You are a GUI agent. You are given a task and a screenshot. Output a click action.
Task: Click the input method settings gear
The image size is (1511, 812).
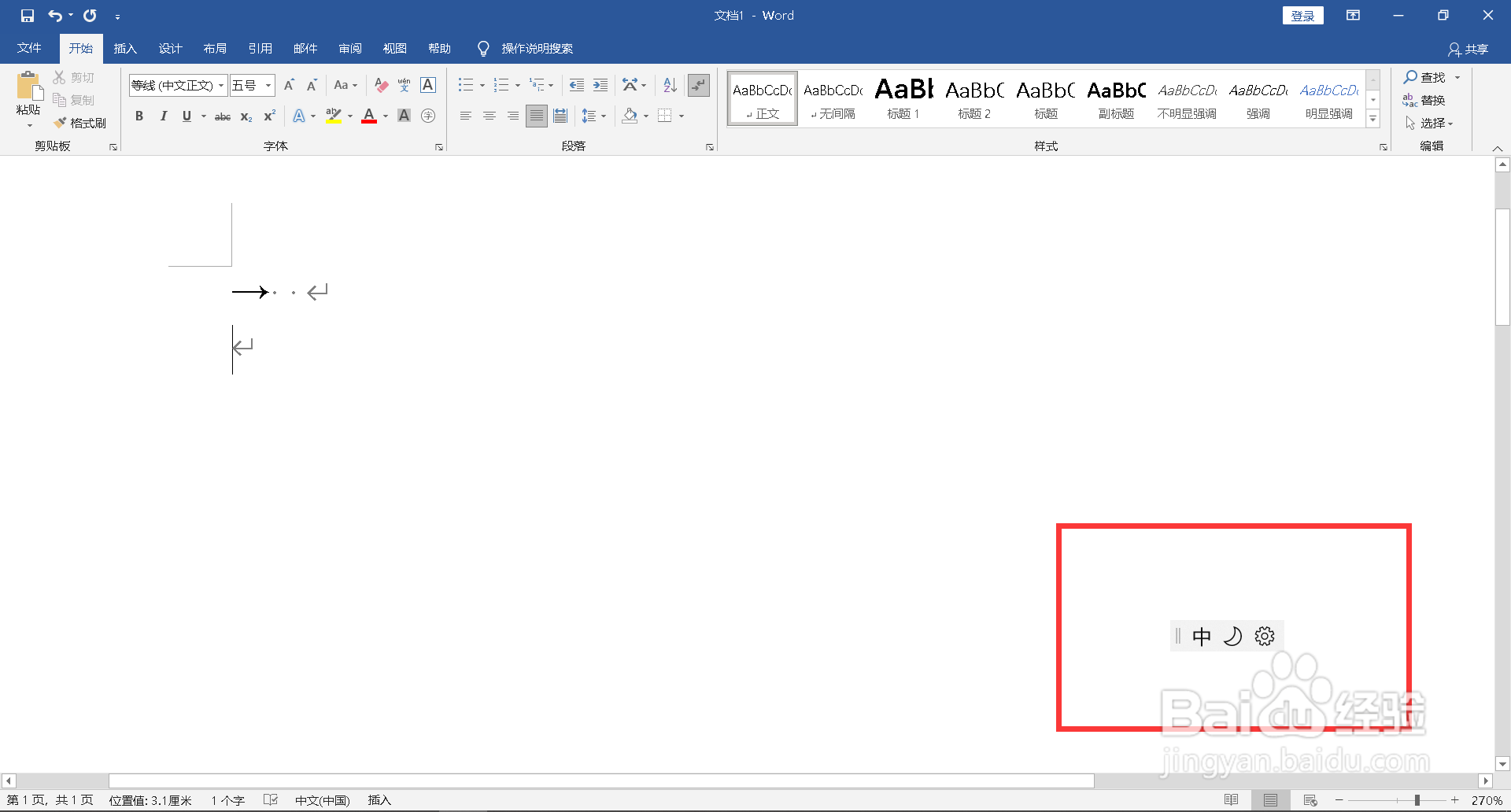(1265, 636)
